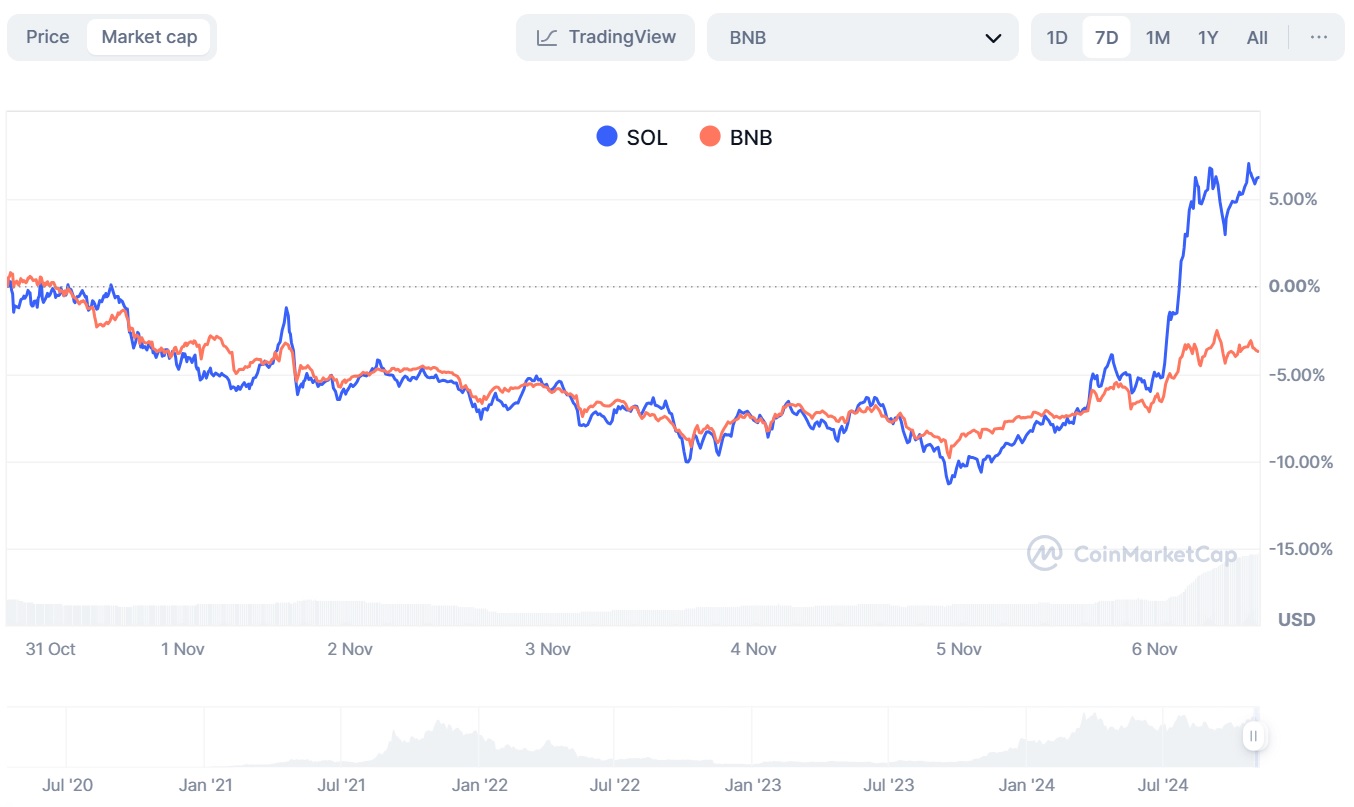
Task: Click the 0.00% y-axis label
Action: pyautogui.click(x=1294, y=286)
